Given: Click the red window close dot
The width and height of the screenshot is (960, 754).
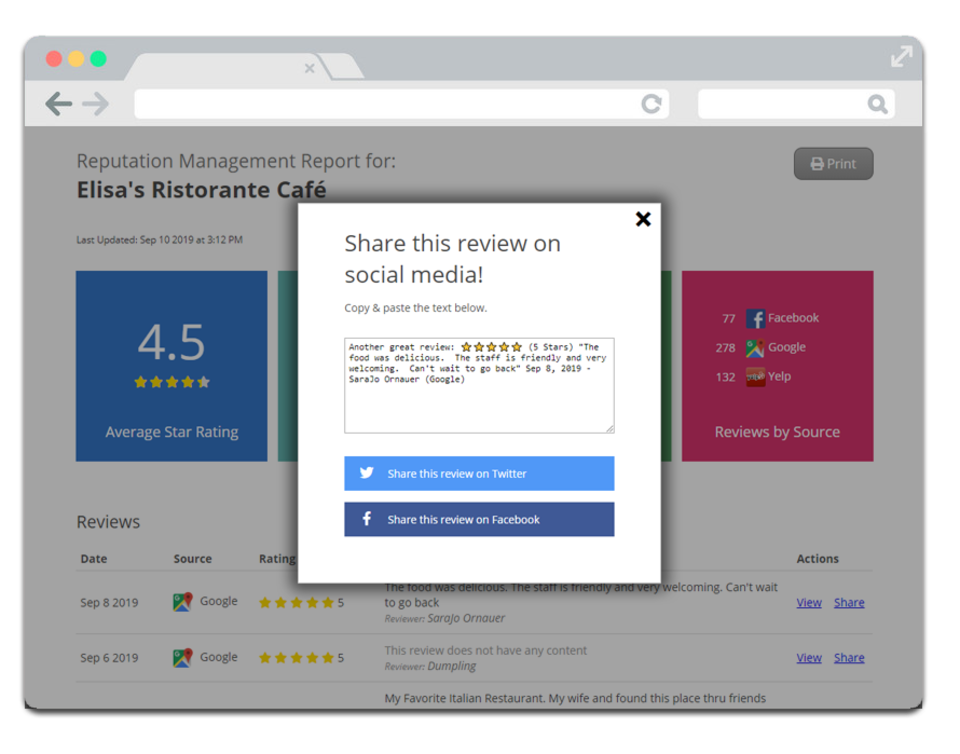Looking at the screenshot, I should 54,59.
